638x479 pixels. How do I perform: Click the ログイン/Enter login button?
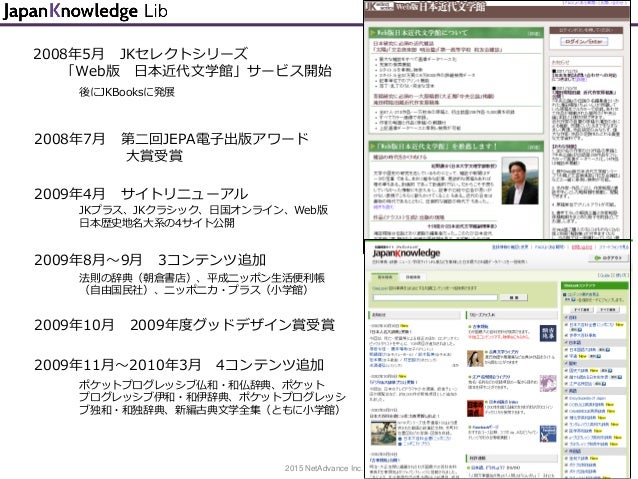pyautogui.click(x=584, y=42)
